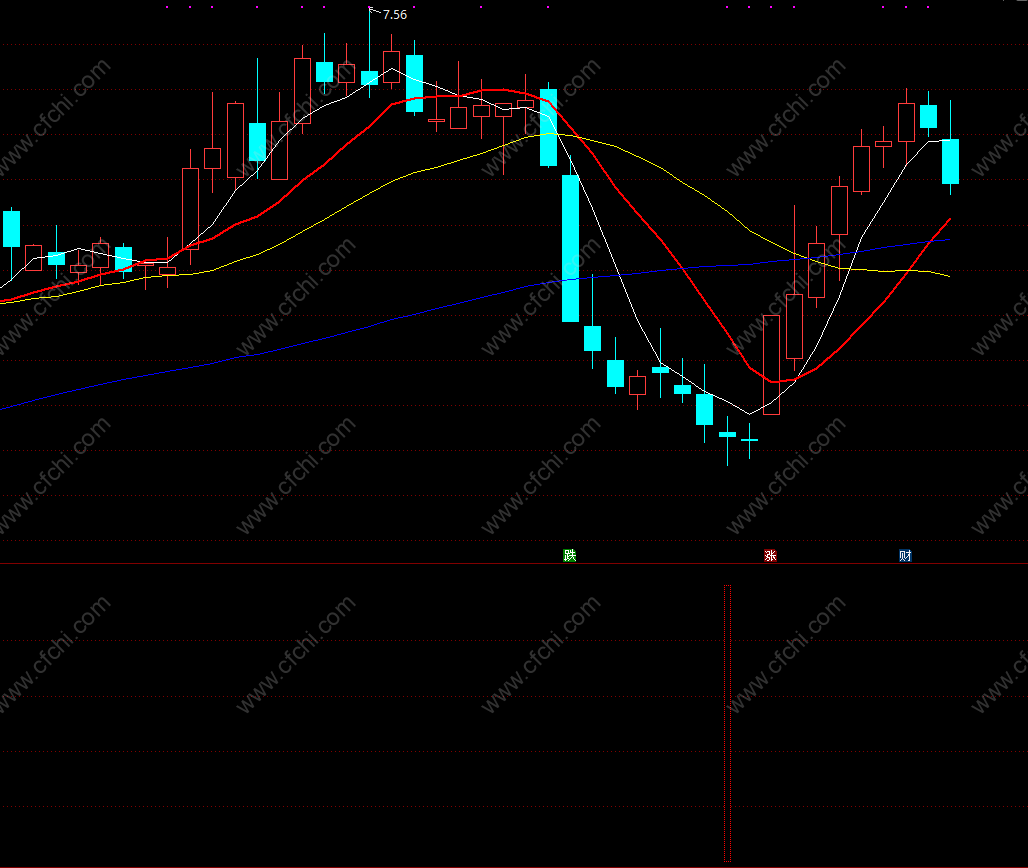The width and height of the screenshot is (1028, 868).
Task: Click the tall red dotted indicator bar
Action: tap(727, 723)
